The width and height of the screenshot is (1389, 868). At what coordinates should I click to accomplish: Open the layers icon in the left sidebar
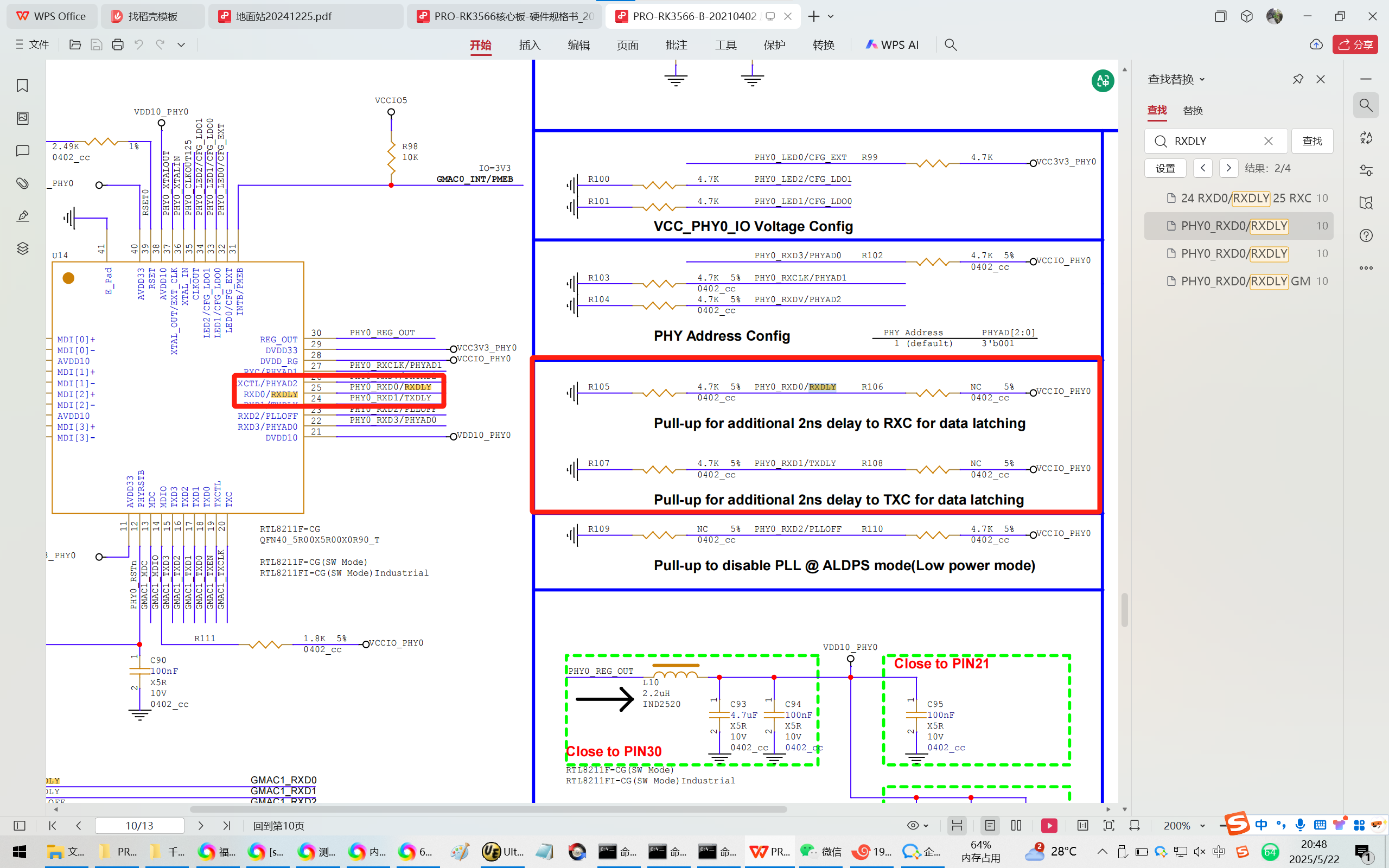(x=22, y=248)
